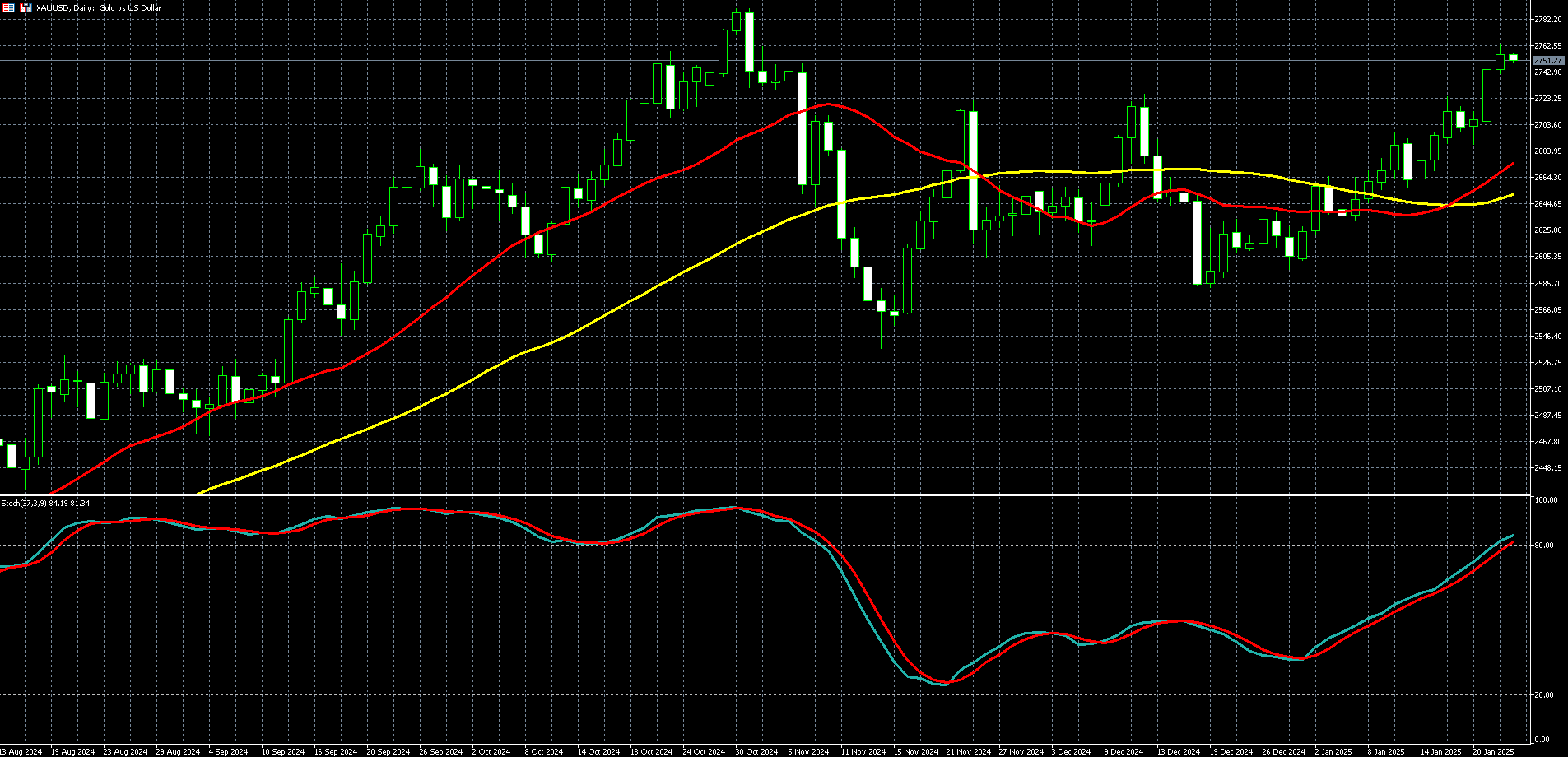
Task: Click the 2782.20 price axis label
Action: point(1548,19)
